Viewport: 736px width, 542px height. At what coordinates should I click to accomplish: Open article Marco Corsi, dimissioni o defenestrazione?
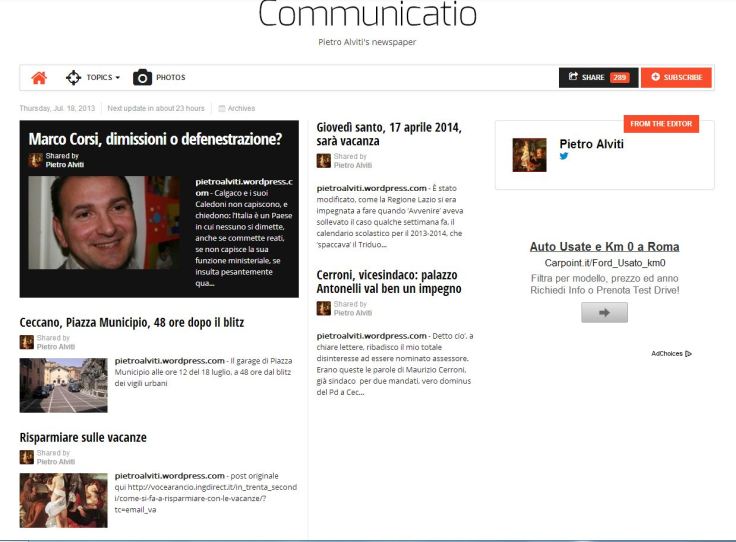click(155, 139)
